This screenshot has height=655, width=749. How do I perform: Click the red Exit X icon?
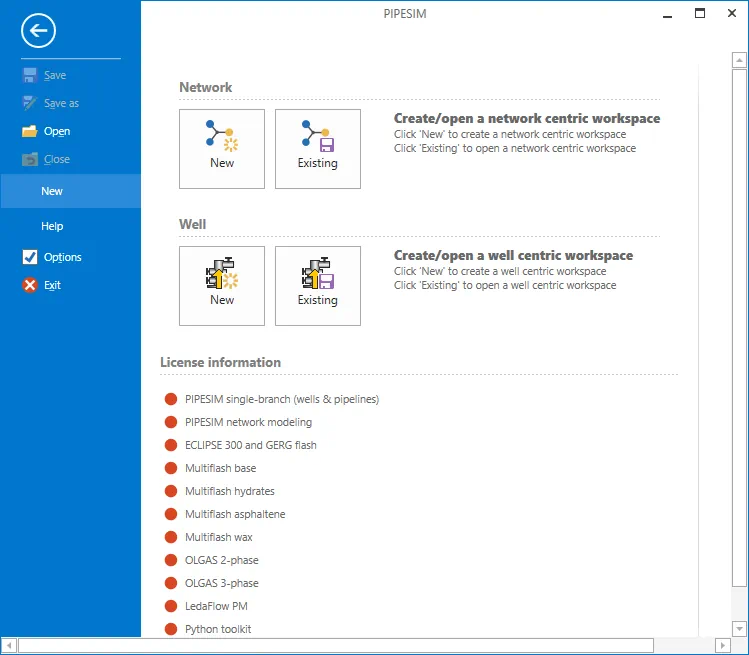[30, 285]
